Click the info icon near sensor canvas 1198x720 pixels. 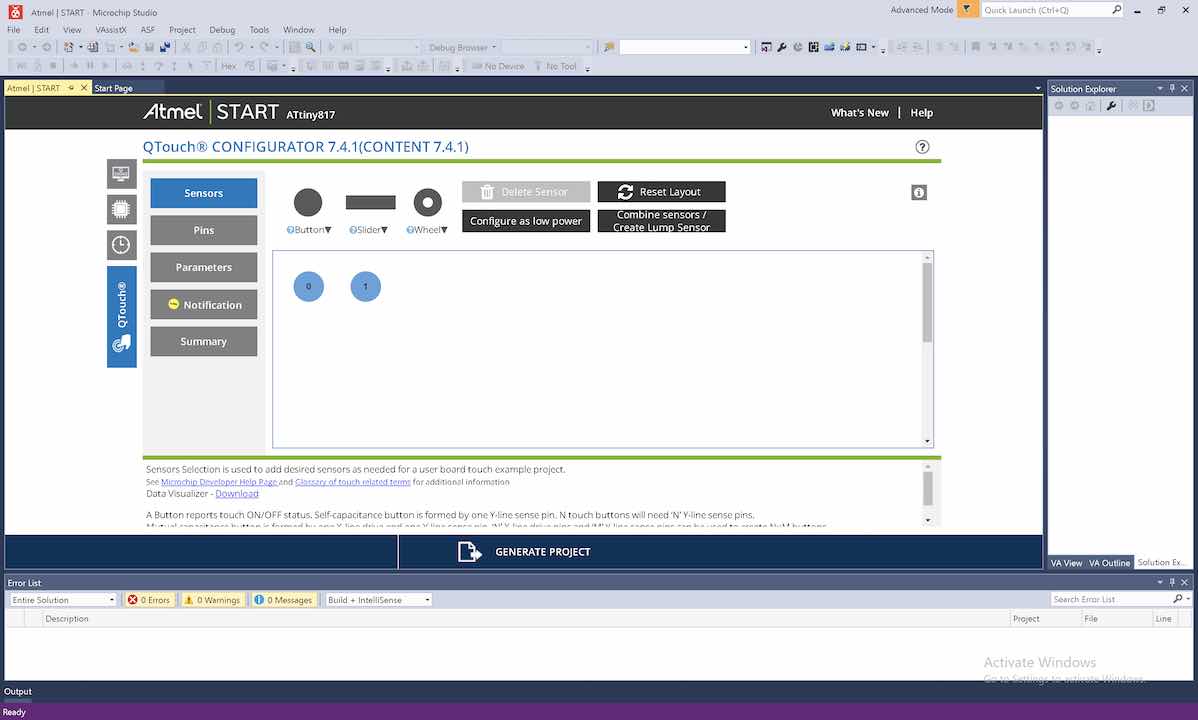tap(919, 192)
